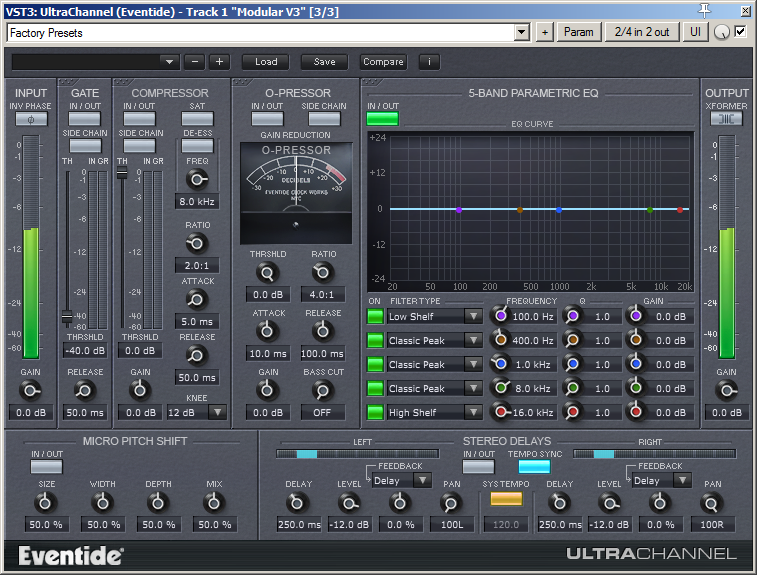Click the Load preset button
Image resolution: width=757 pixels, height=575 pixels.
(x=266, y=62)
